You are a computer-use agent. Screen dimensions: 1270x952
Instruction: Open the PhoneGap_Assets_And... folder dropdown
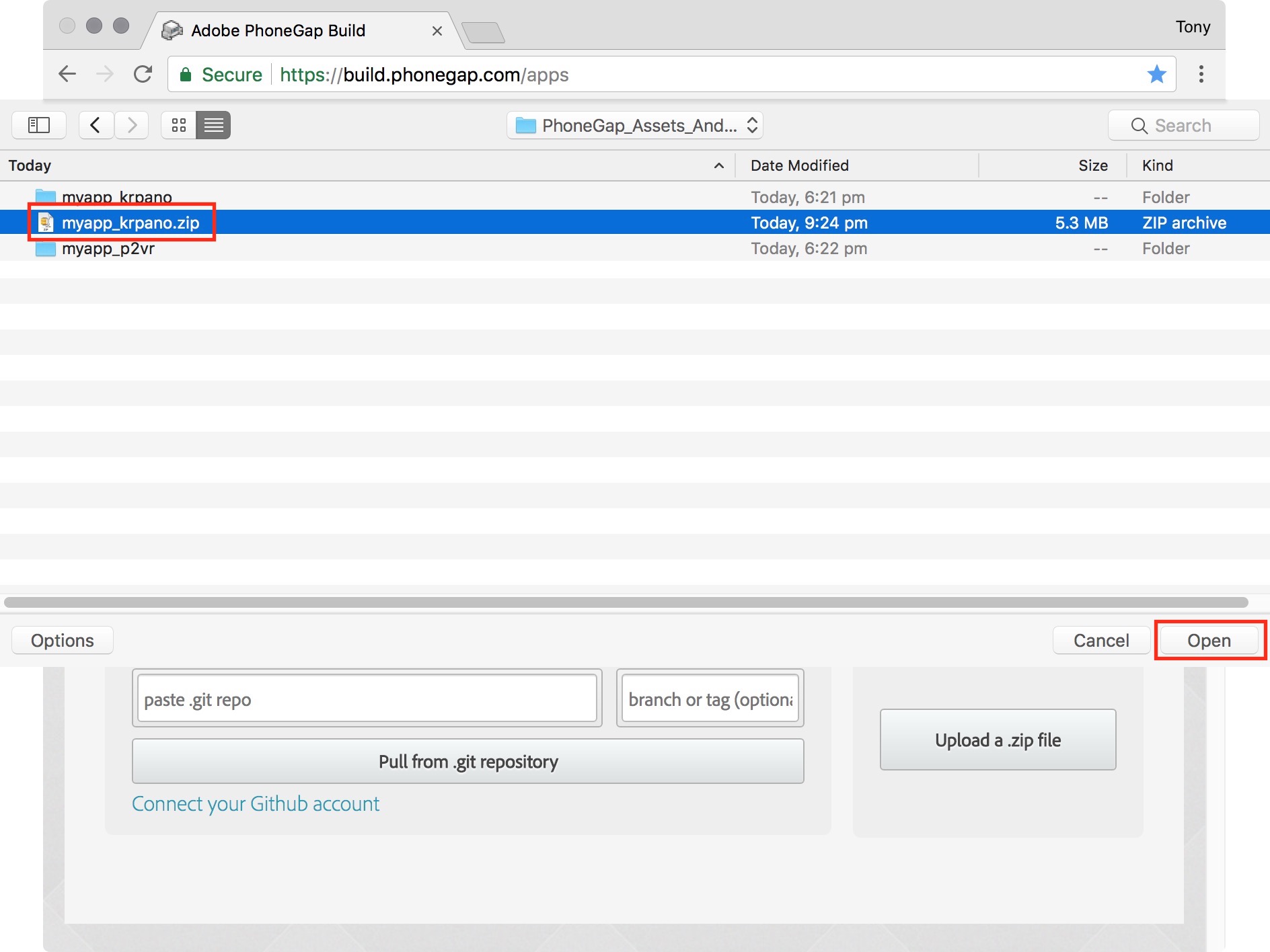pyautogui.click(x=634, y=125)
